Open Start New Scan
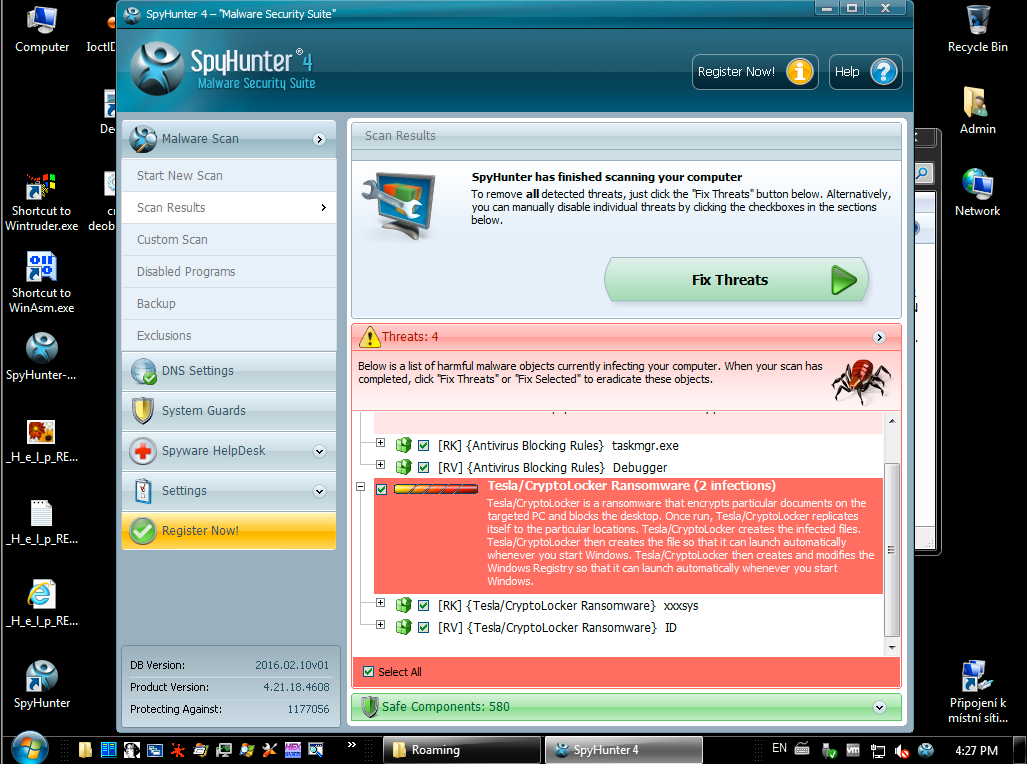The height and width of the screenshot is (764, 1027). pos(229,176)
